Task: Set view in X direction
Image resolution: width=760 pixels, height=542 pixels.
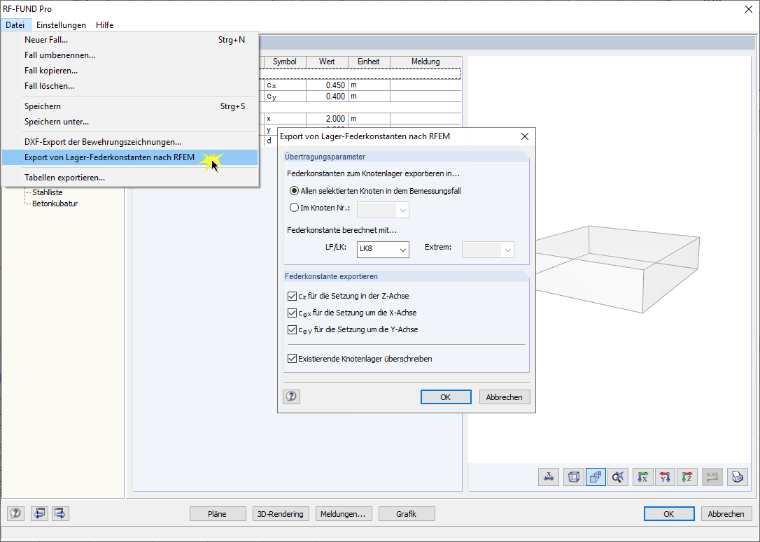Action: point(643,477)
